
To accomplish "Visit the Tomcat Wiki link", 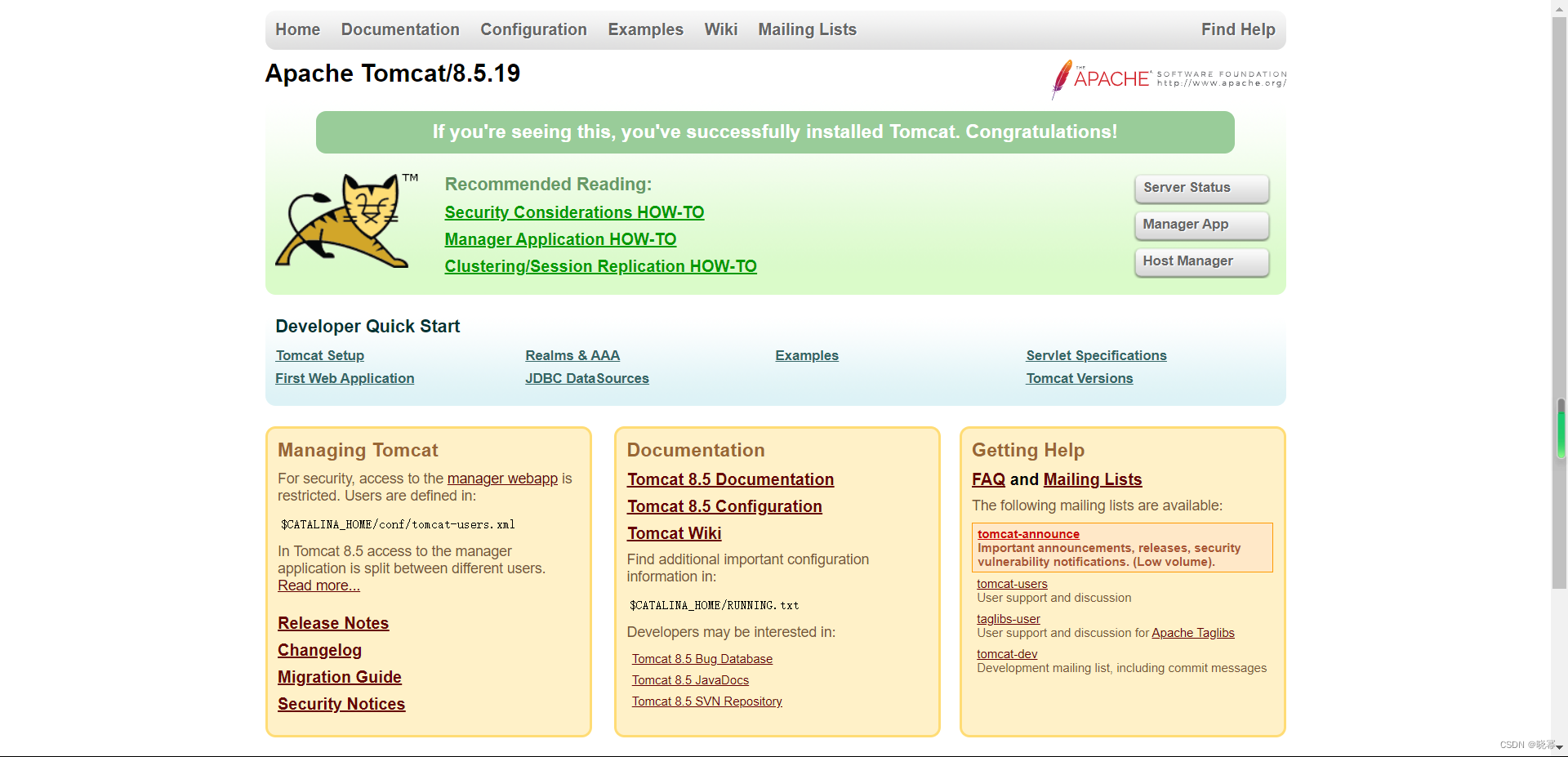I will 674,533.
